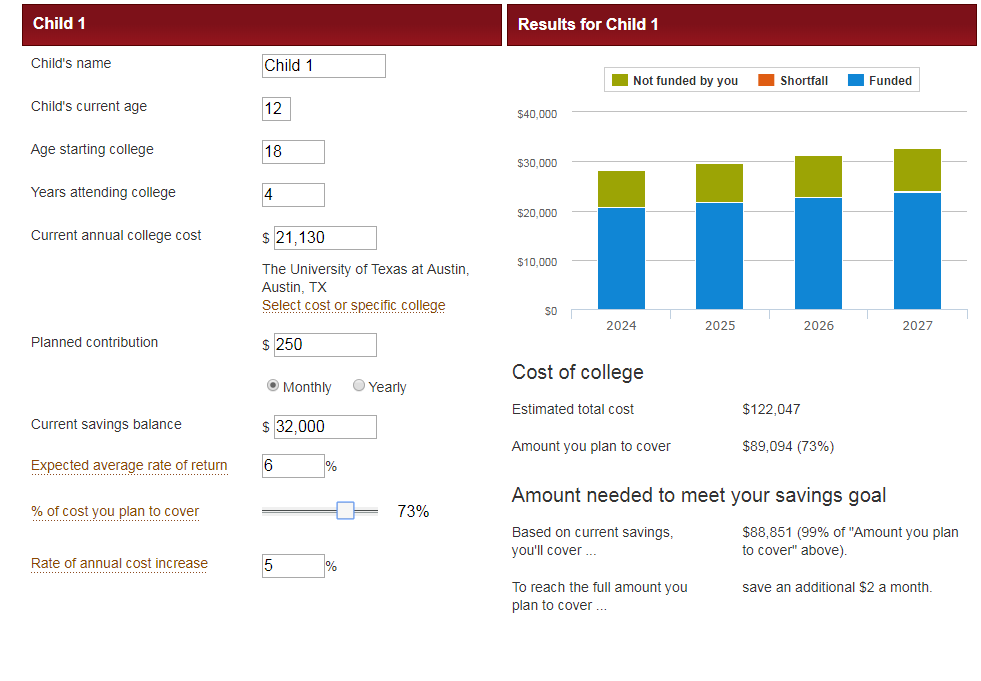The height and width of the screenshot is (681, 981).
Task: Click the Current annual college cost field
Action: coord(324,237)
